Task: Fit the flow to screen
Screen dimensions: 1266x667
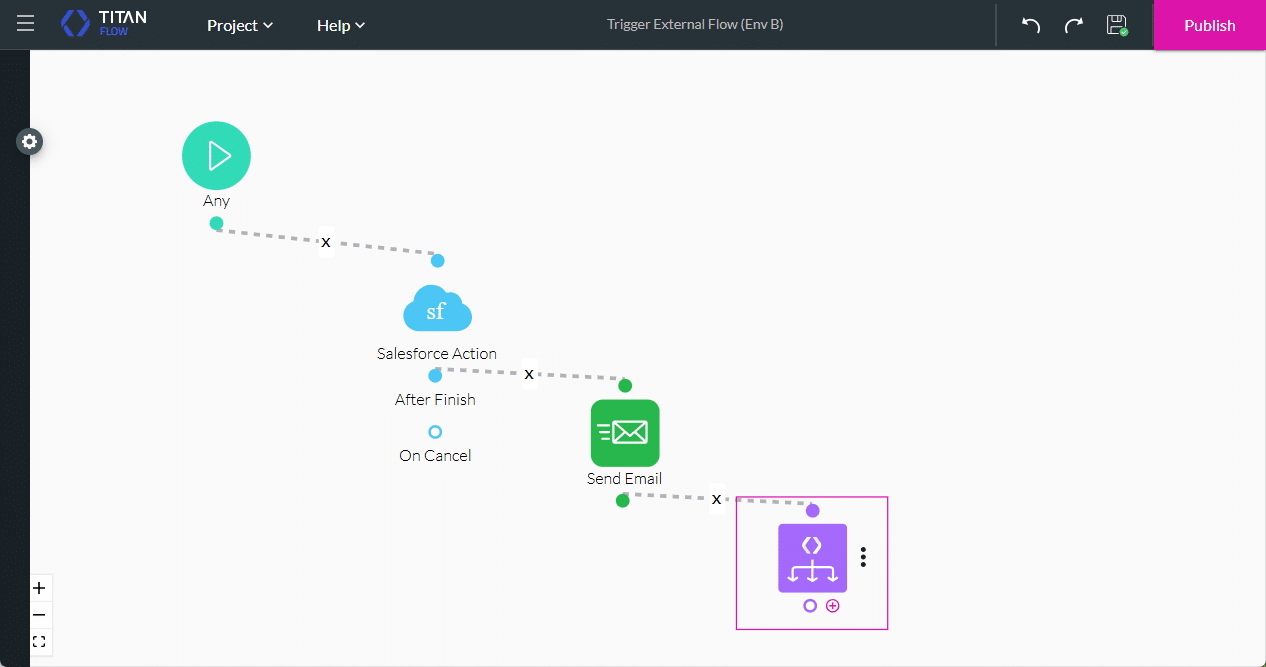Action: tap(40, 642)
